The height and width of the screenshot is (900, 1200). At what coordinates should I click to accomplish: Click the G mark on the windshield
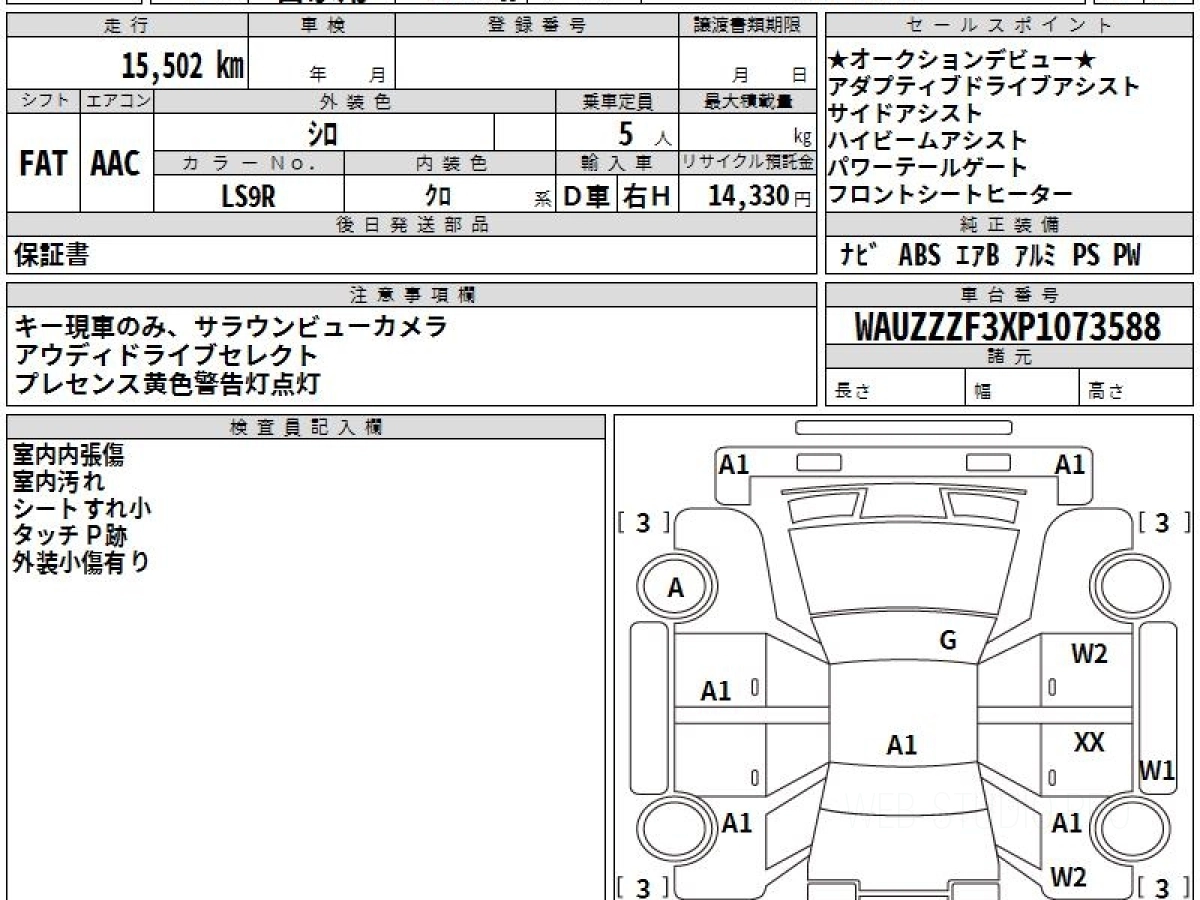pos(948,641)
